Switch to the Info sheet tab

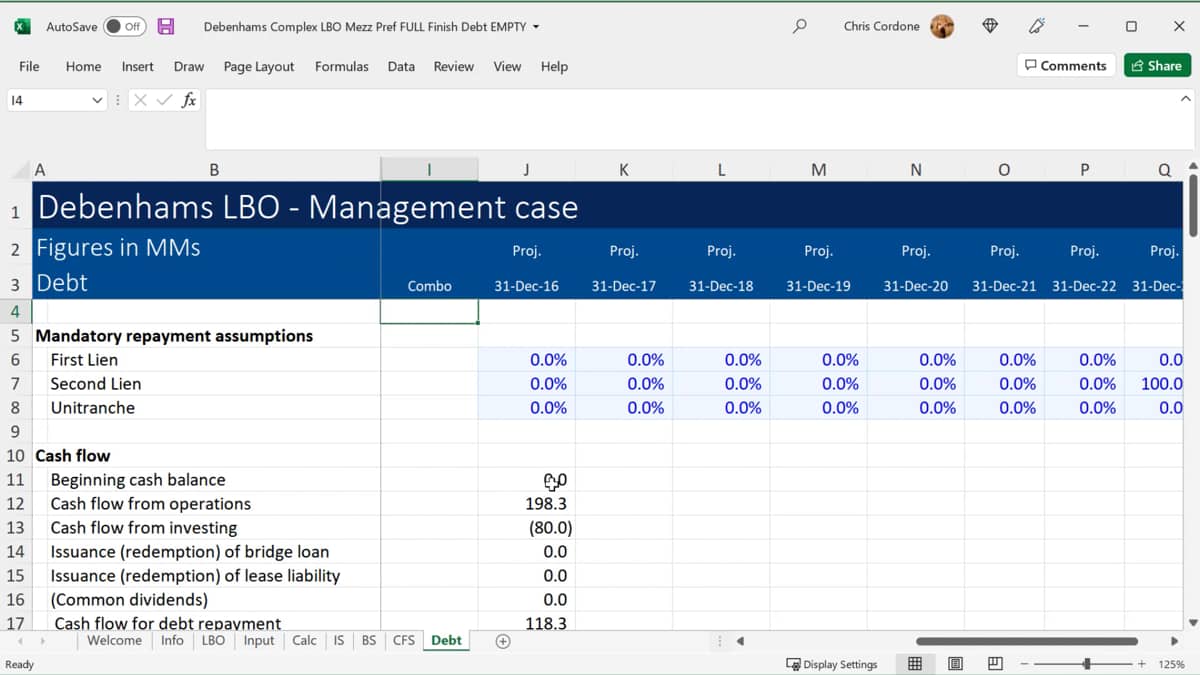click(x=172, y=640)
